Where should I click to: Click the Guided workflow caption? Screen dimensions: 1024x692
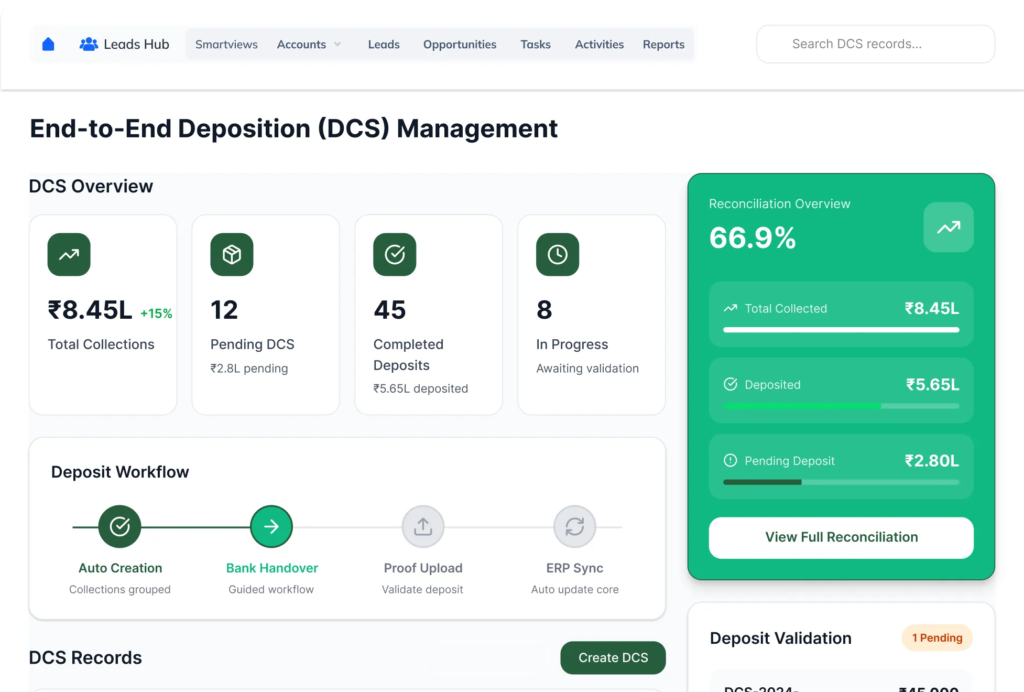tap(271, 590)
